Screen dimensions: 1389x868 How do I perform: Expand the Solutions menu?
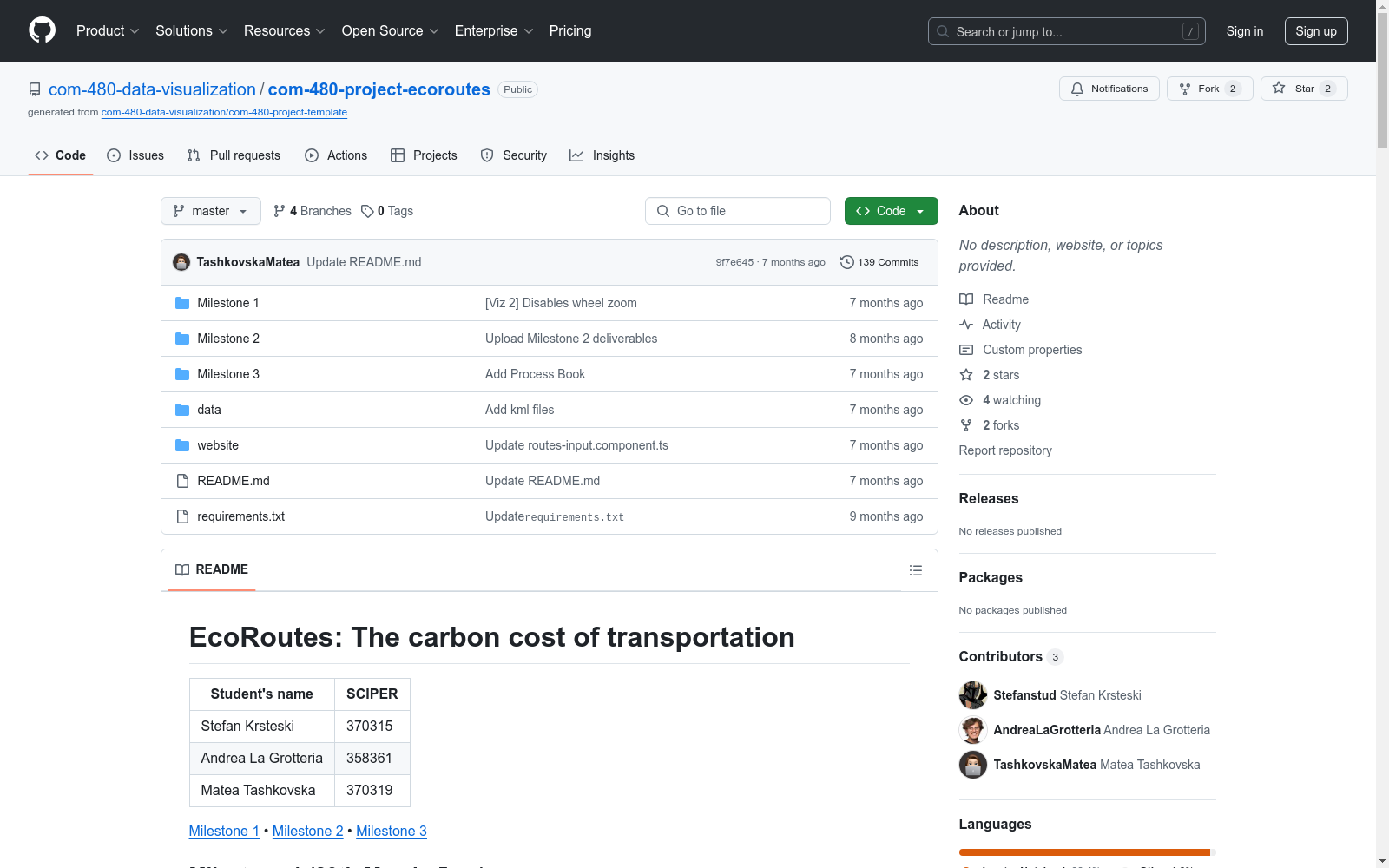pyautogui.click(x=192, y=30)
